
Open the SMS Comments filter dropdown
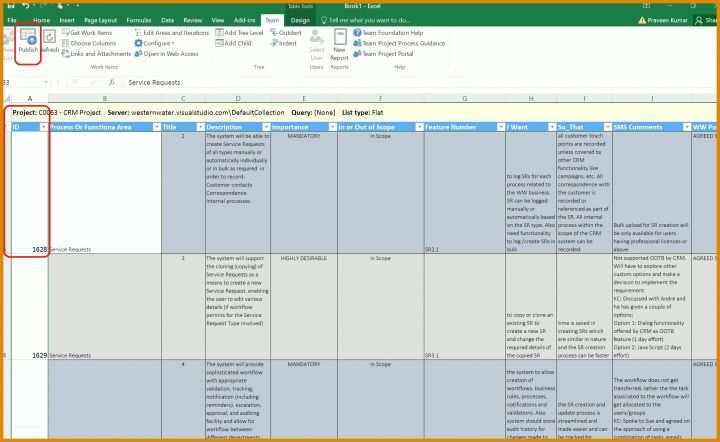tap(686, 127)
